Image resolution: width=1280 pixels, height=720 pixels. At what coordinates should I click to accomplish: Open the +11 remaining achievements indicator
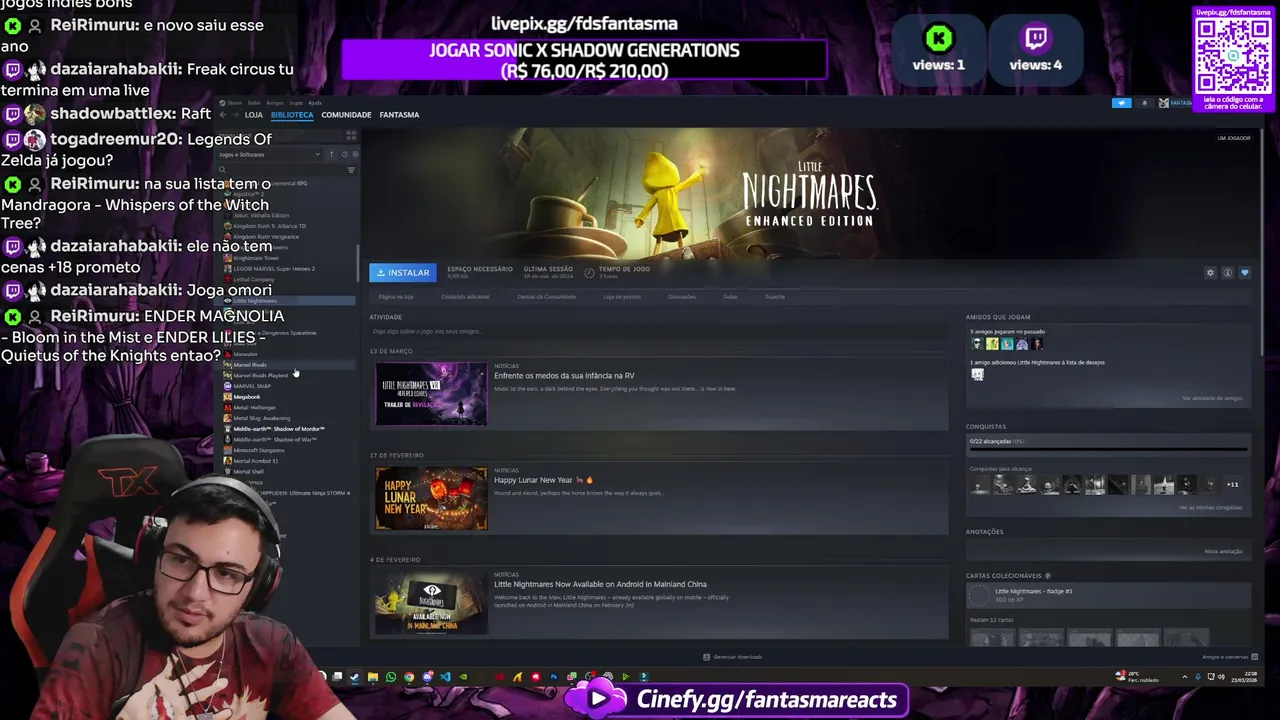[x=1232, y=485]
